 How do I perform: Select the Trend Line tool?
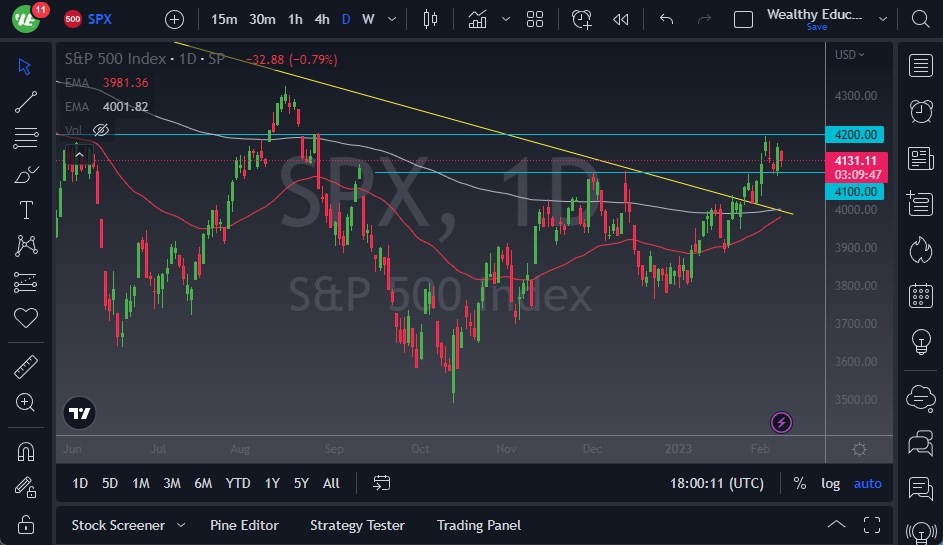[x=26, y=102]
